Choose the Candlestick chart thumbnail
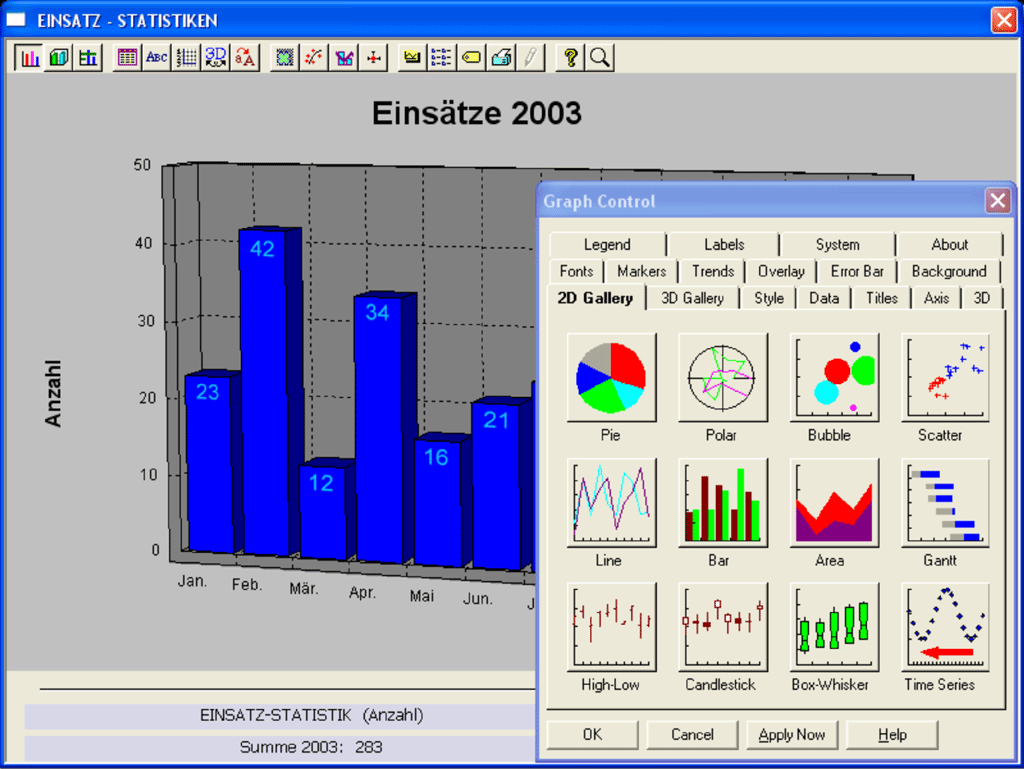 click(722, 627)
